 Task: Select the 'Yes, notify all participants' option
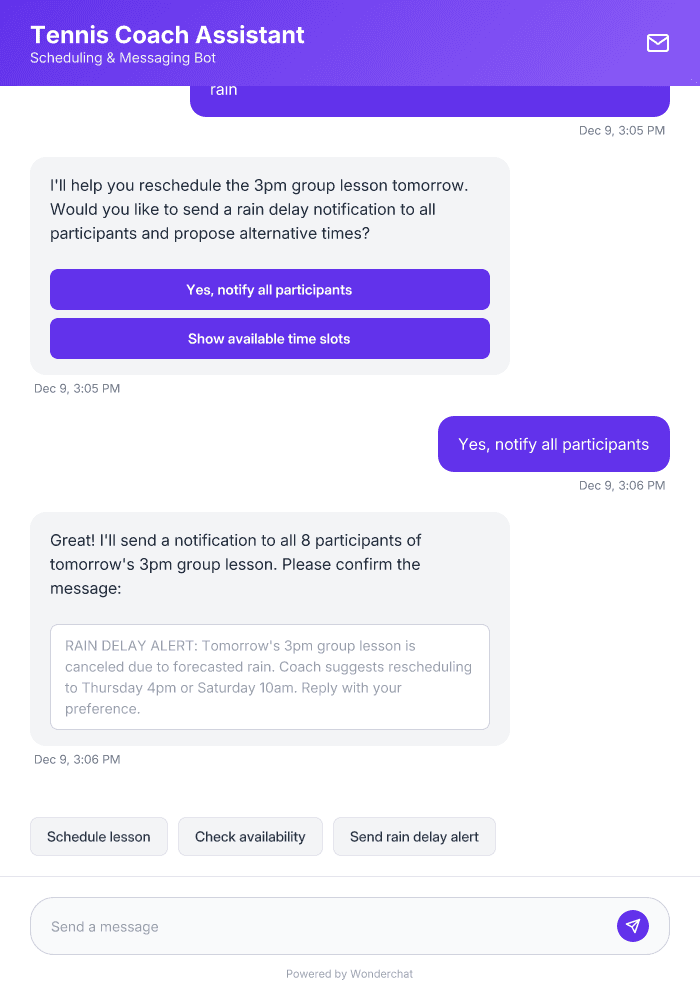click(x=270, y=289)
